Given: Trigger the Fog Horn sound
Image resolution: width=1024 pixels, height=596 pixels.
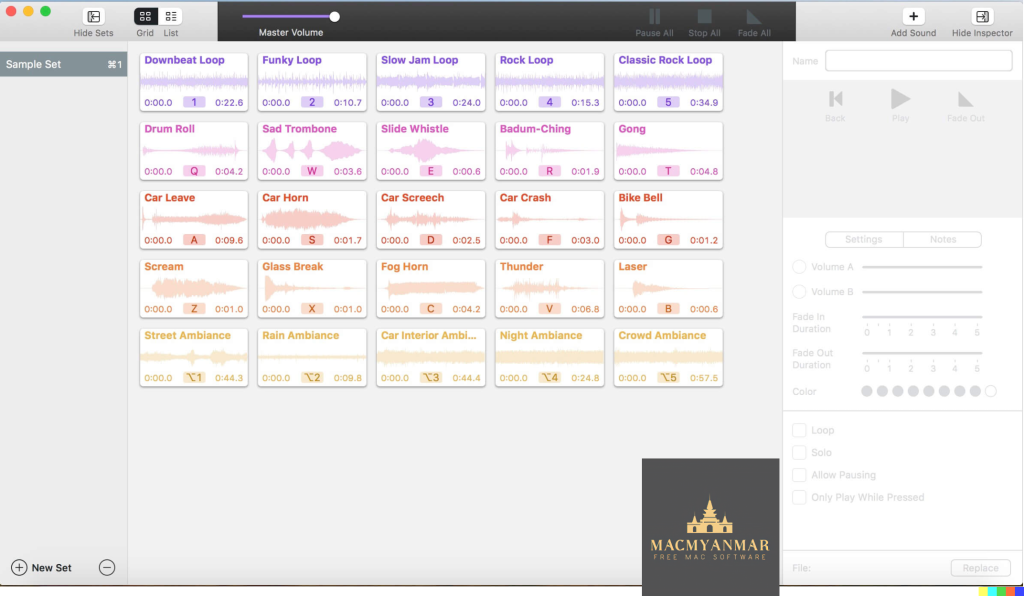Looking at the screenshot, I should [x=431, y=289].
